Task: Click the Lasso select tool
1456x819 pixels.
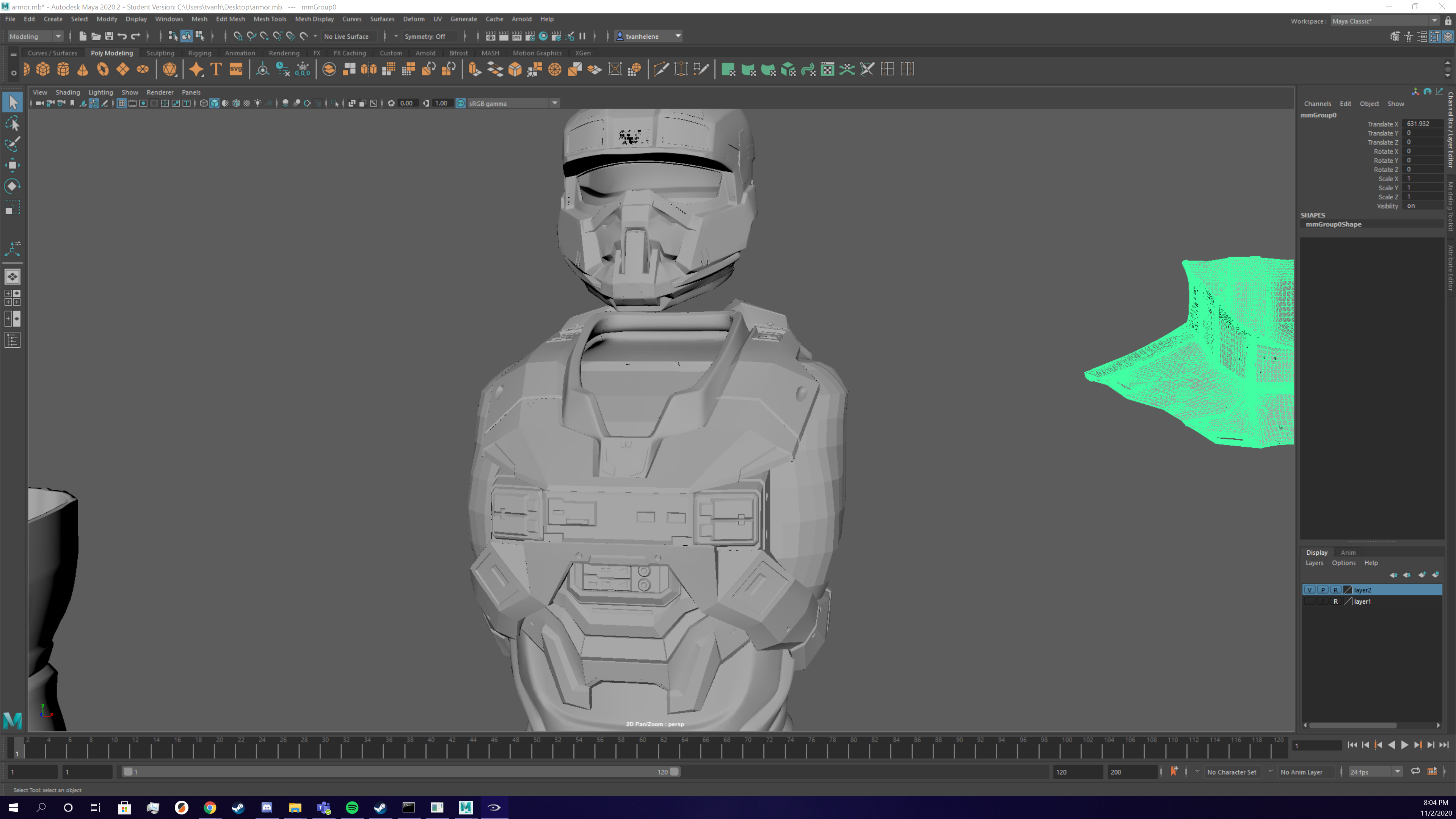Action: click(13, 124)
